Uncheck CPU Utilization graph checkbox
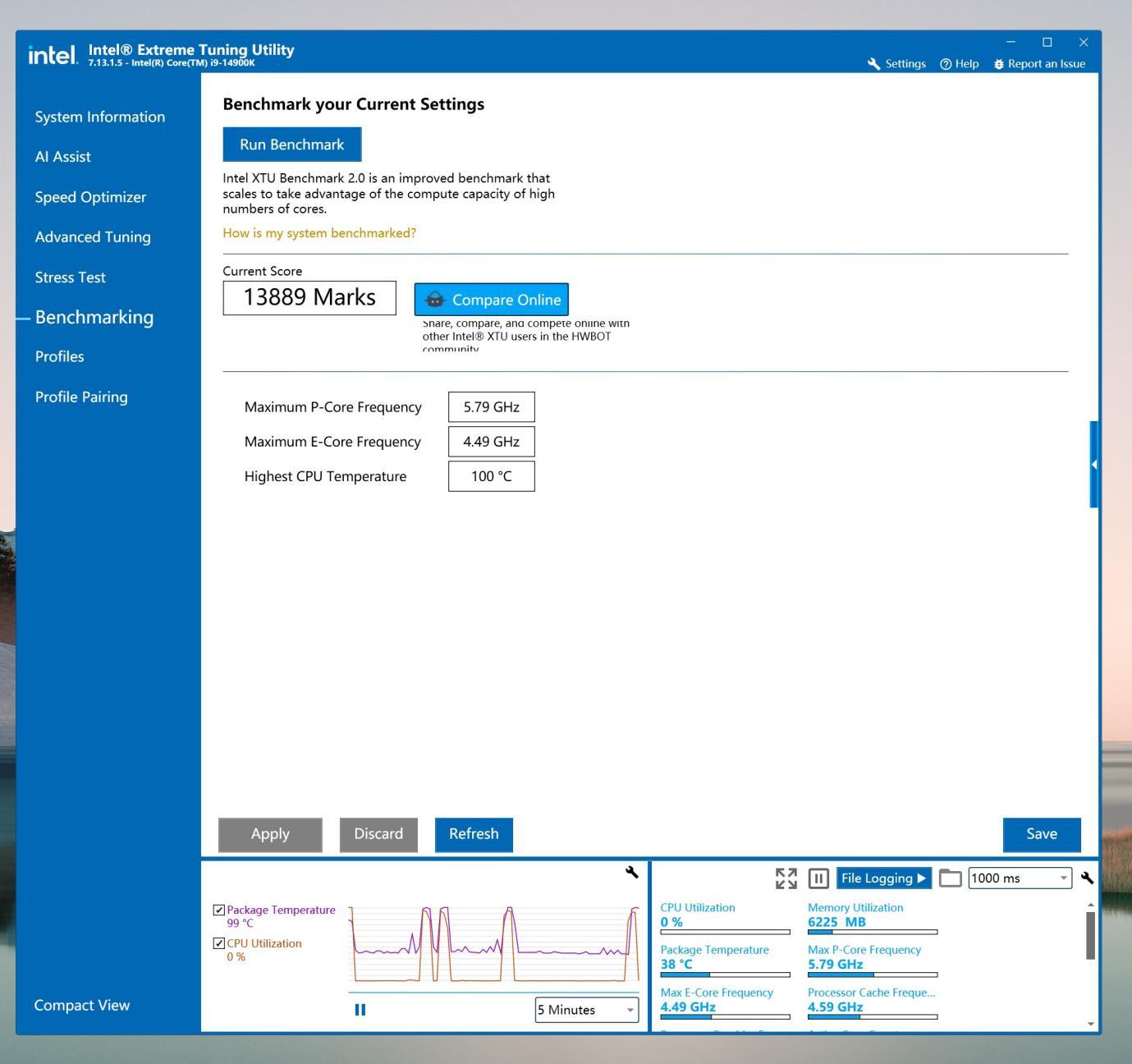1132x1064 pixels. click(218, 943)
